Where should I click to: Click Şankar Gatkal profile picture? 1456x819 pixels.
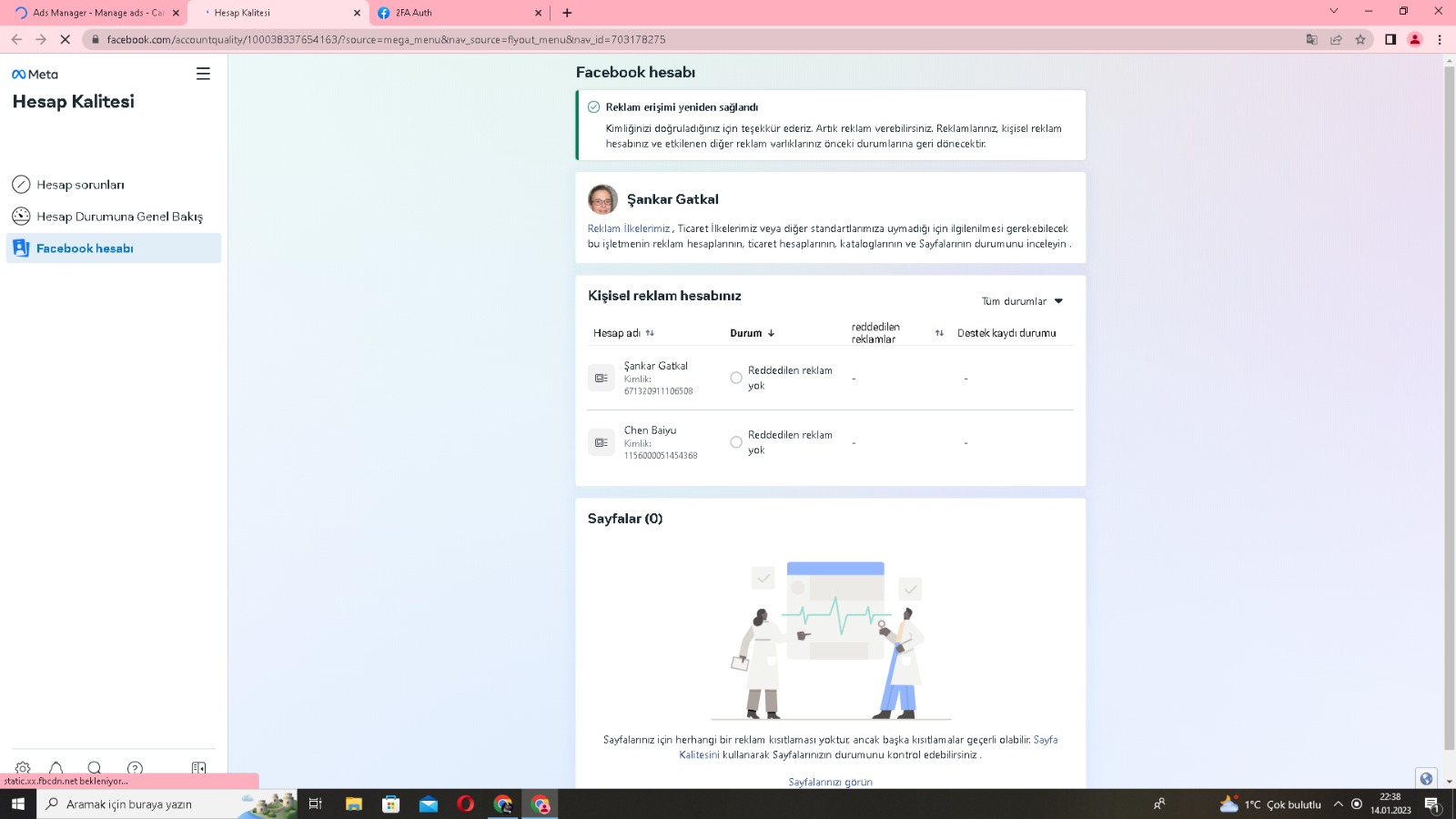pos(602,199)
